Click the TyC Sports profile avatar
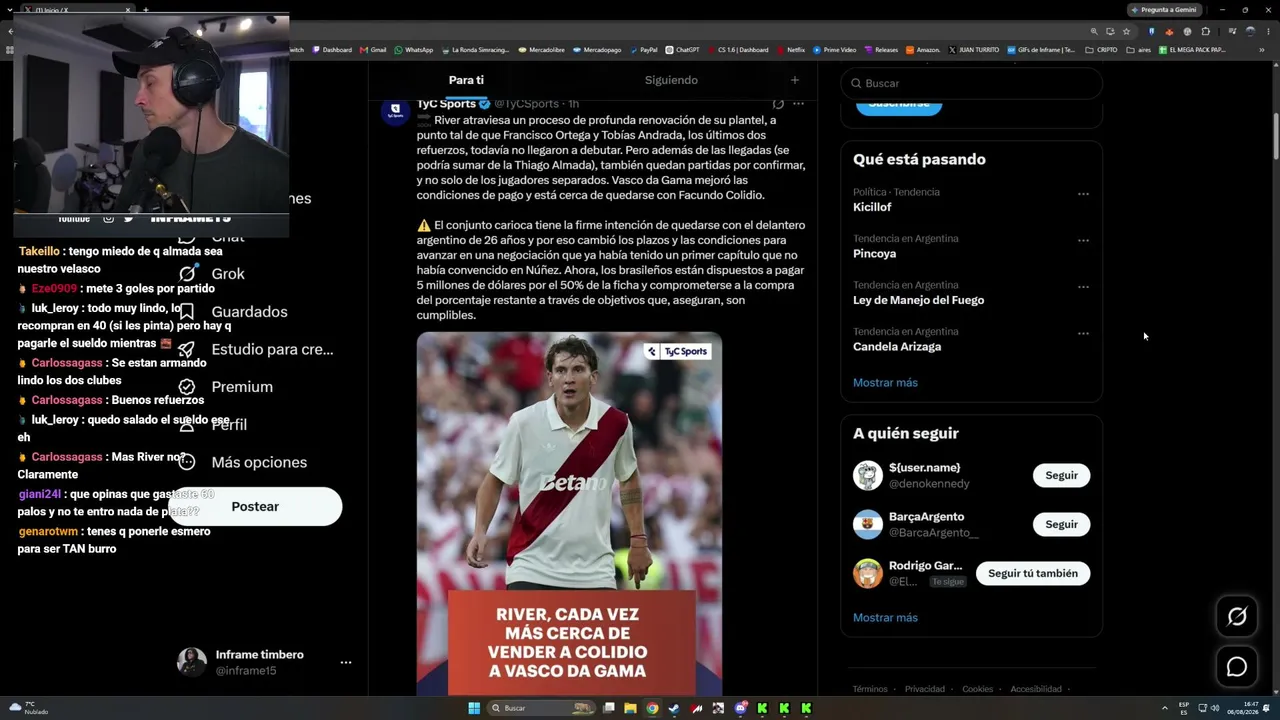Image resolution: width=1280 pixels, height=720 pixels. pos(395,110)
